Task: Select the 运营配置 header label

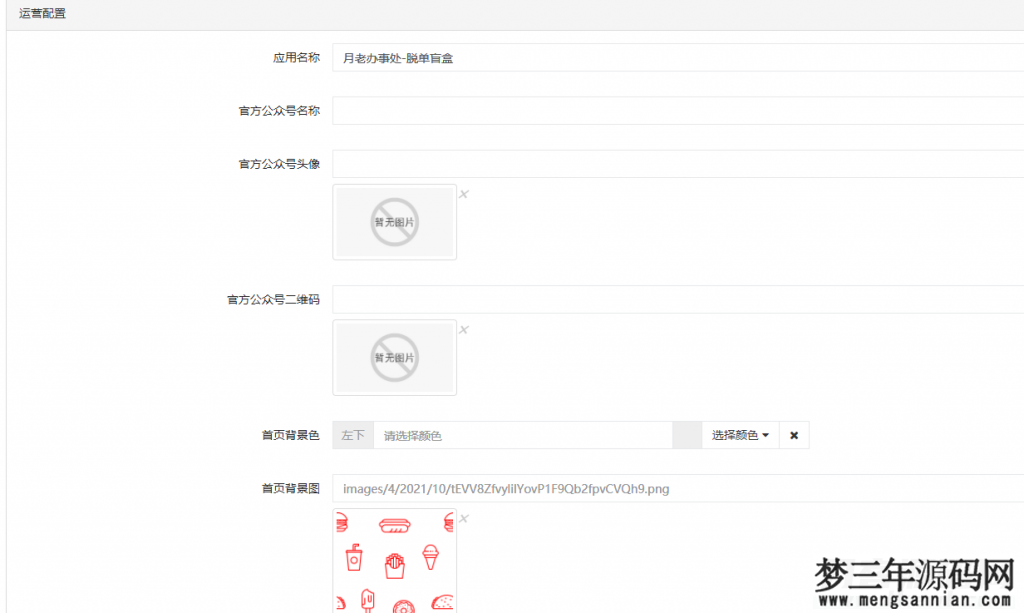Action: click(x=42, y=13)
